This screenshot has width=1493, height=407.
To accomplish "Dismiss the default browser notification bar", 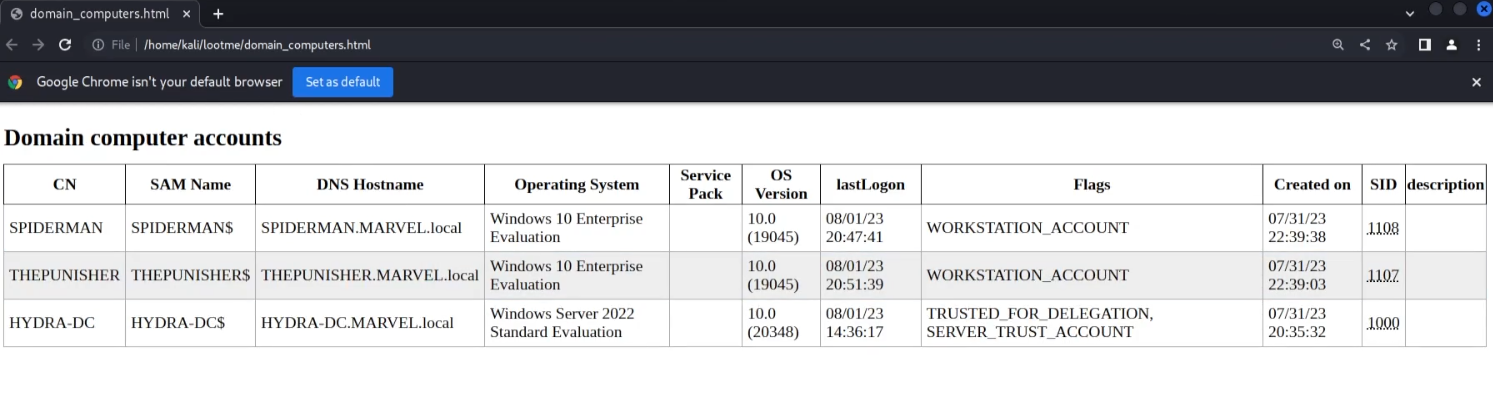I will [1476, 82].
